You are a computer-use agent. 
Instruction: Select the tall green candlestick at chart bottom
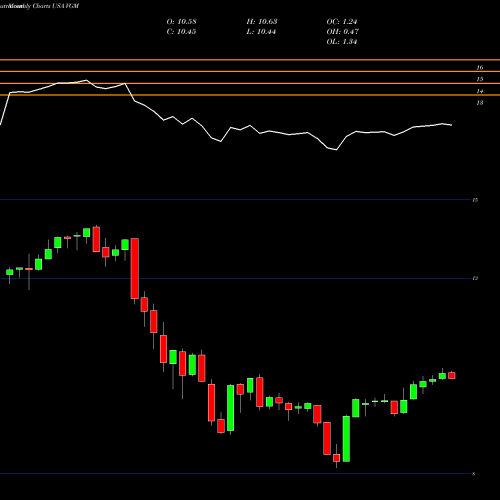click(x=346, y=439)
